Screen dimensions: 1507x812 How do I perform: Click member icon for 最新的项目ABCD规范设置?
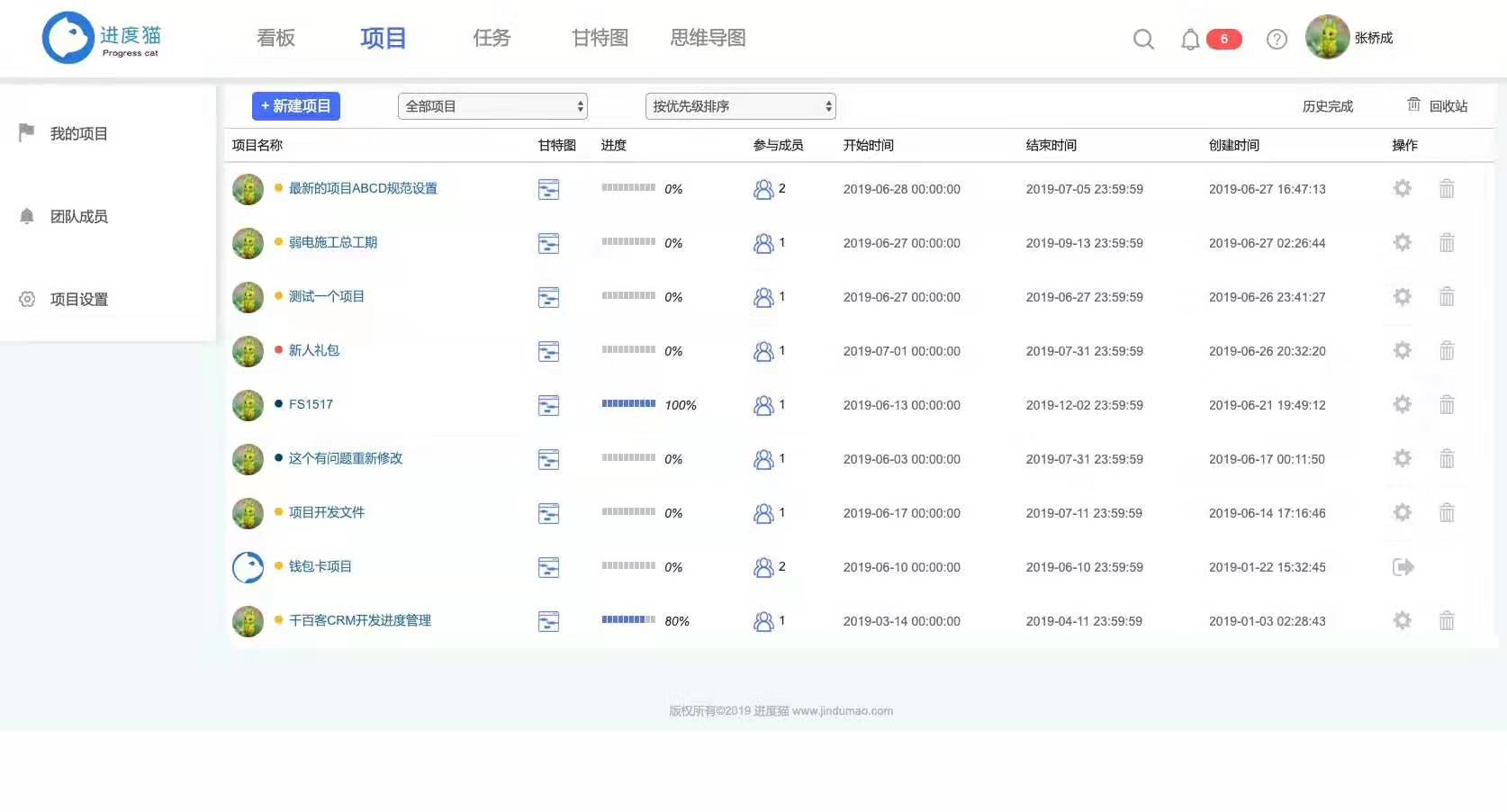[763, 189]
